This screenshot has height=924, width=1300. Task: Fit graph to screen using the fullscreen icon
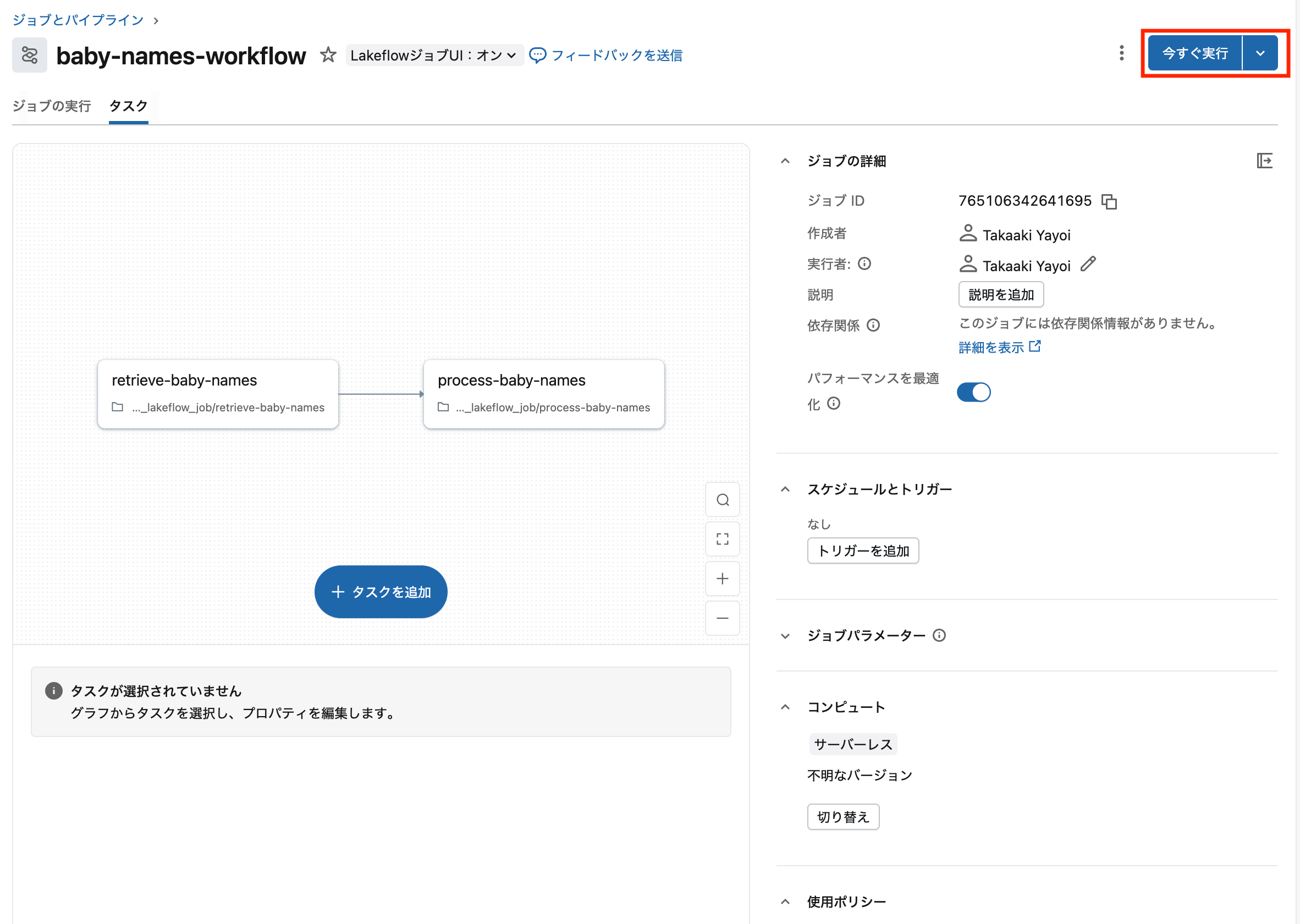click(722, 539)
